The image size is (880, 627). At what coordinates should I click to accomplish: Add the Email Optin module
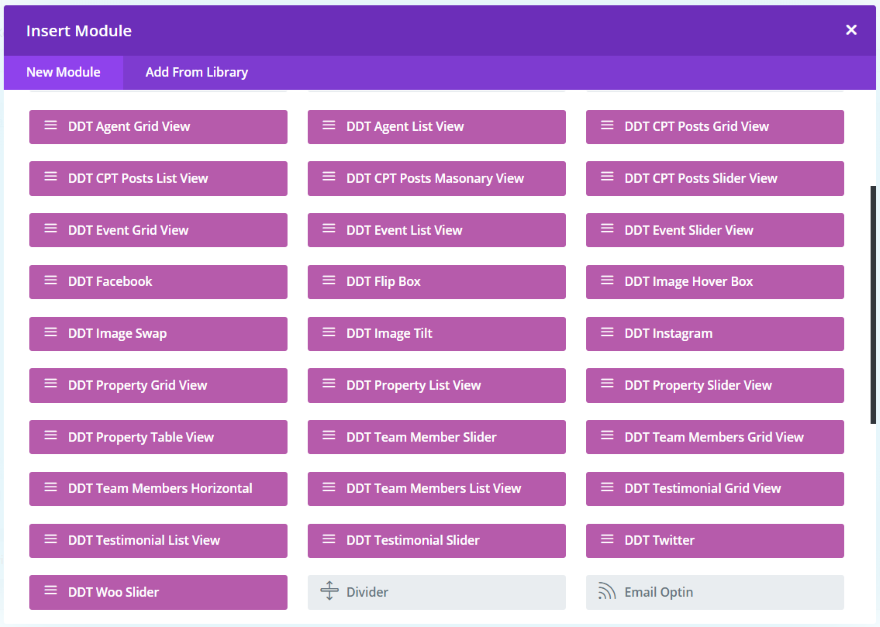715,592
